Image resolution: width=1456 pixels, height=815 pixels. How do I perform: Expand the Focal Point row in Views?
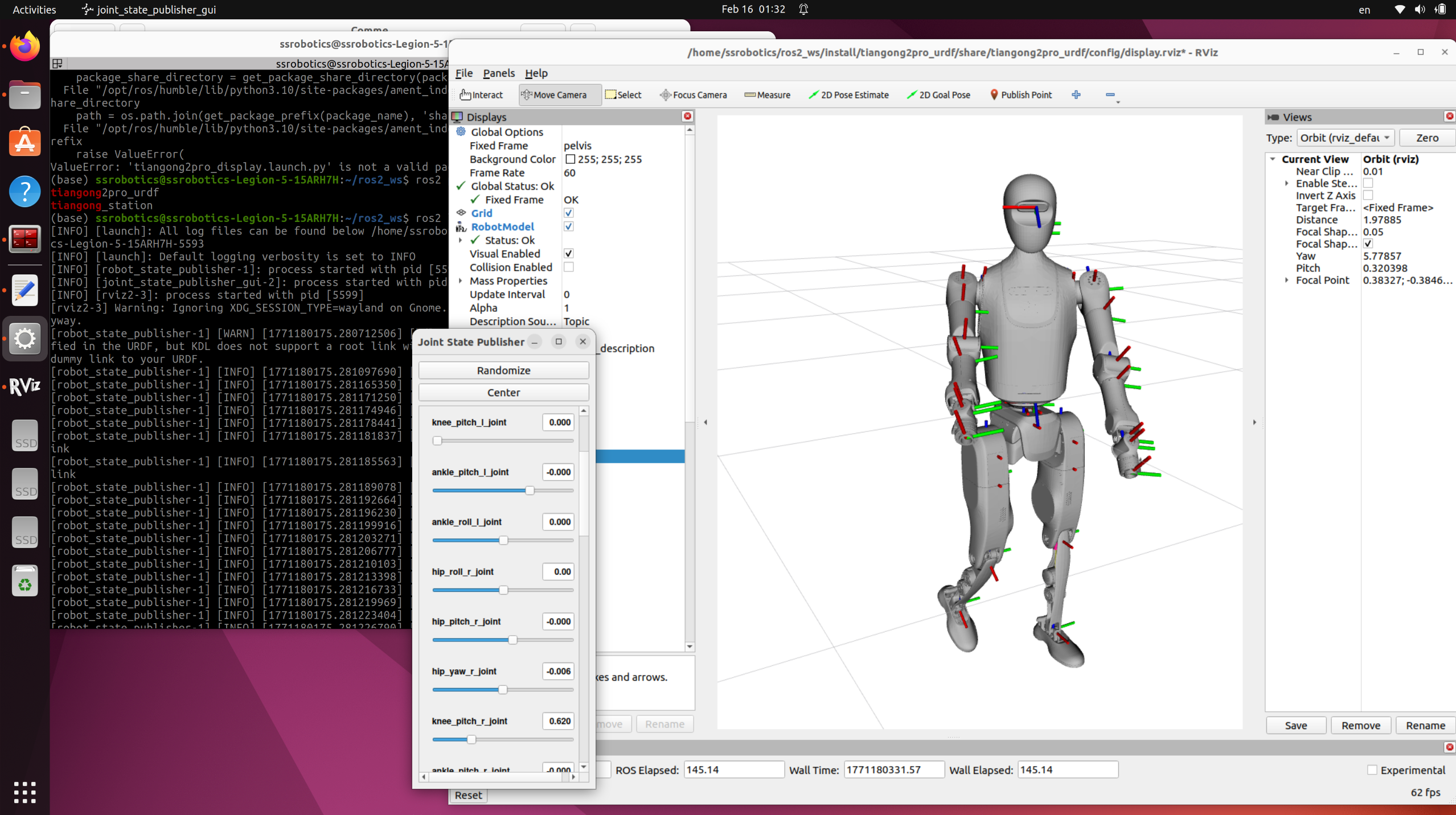(1287, 280)
